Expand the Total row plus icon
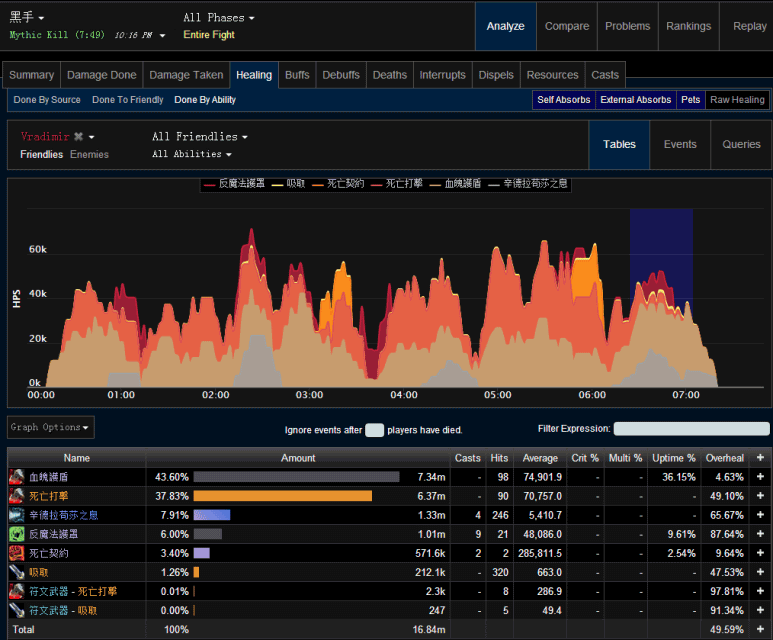The width and height of the screenshot is (773, 640). pyautogui.click(x=760, y=629)
